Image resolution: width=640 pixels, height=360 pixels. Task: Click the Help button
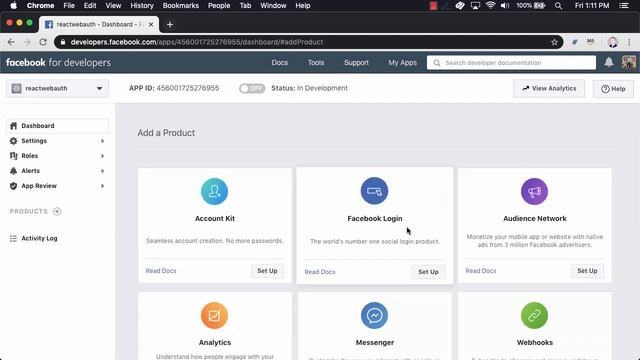click(613, 89)
